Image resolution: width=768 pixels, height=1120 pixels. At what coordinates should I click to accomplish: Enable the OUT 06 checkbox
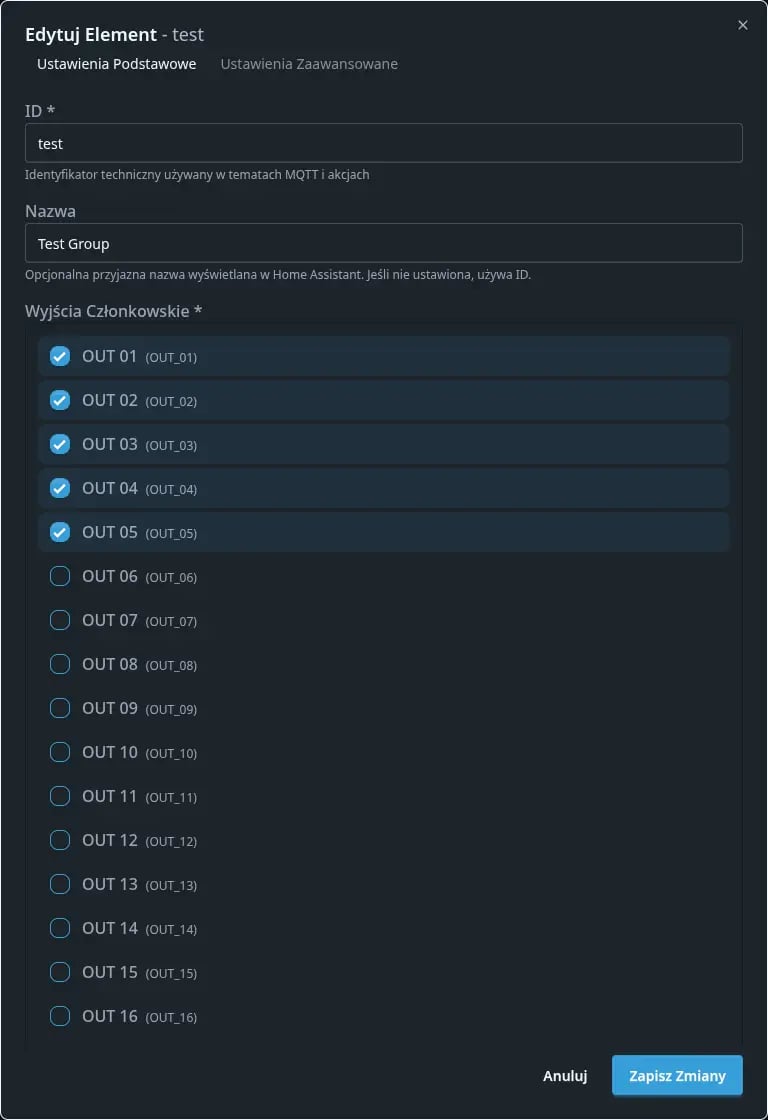(59, 576)
